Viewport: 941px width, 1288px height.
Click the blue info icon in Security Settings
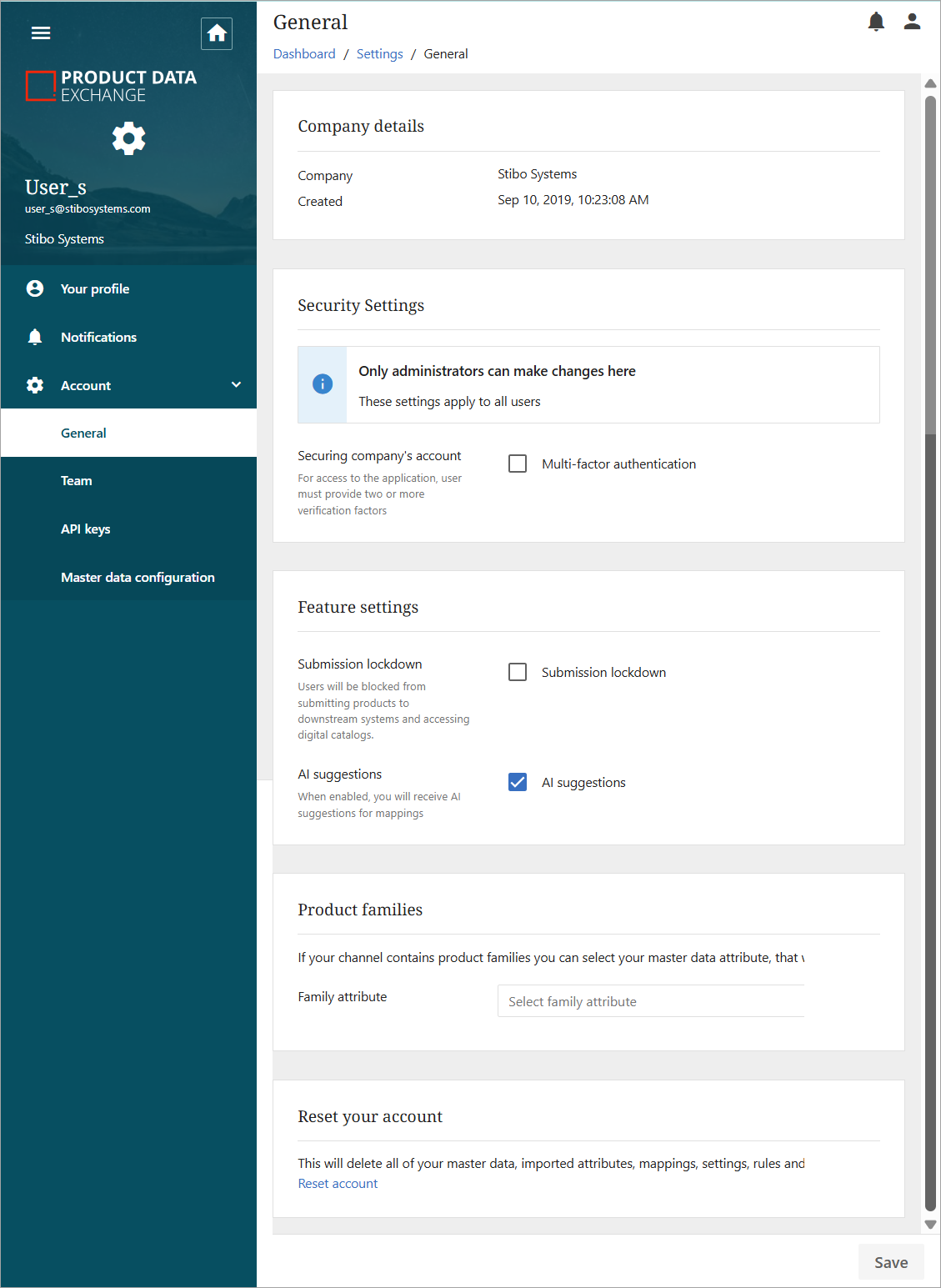click(323, 383)
